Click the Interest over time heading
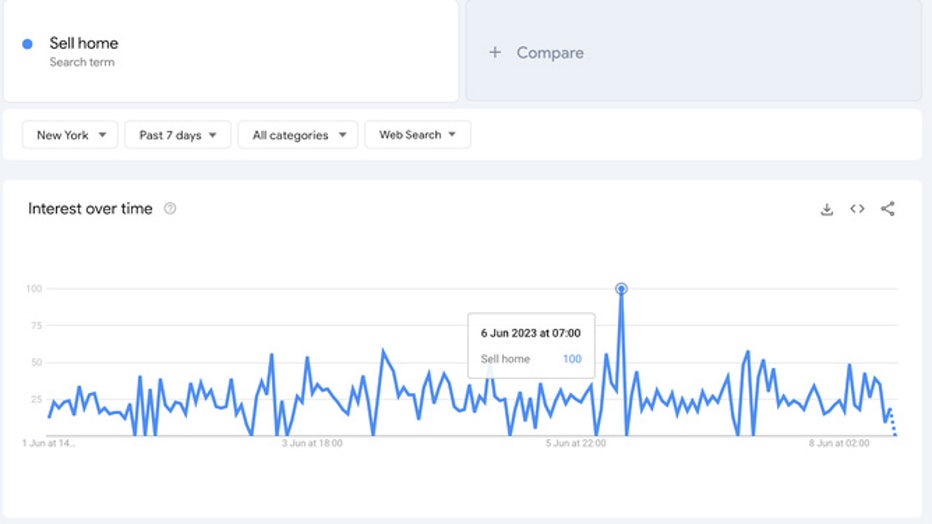The height and width of the screenshot is (524, 932). pyautogui.click(x=90, y=209)
